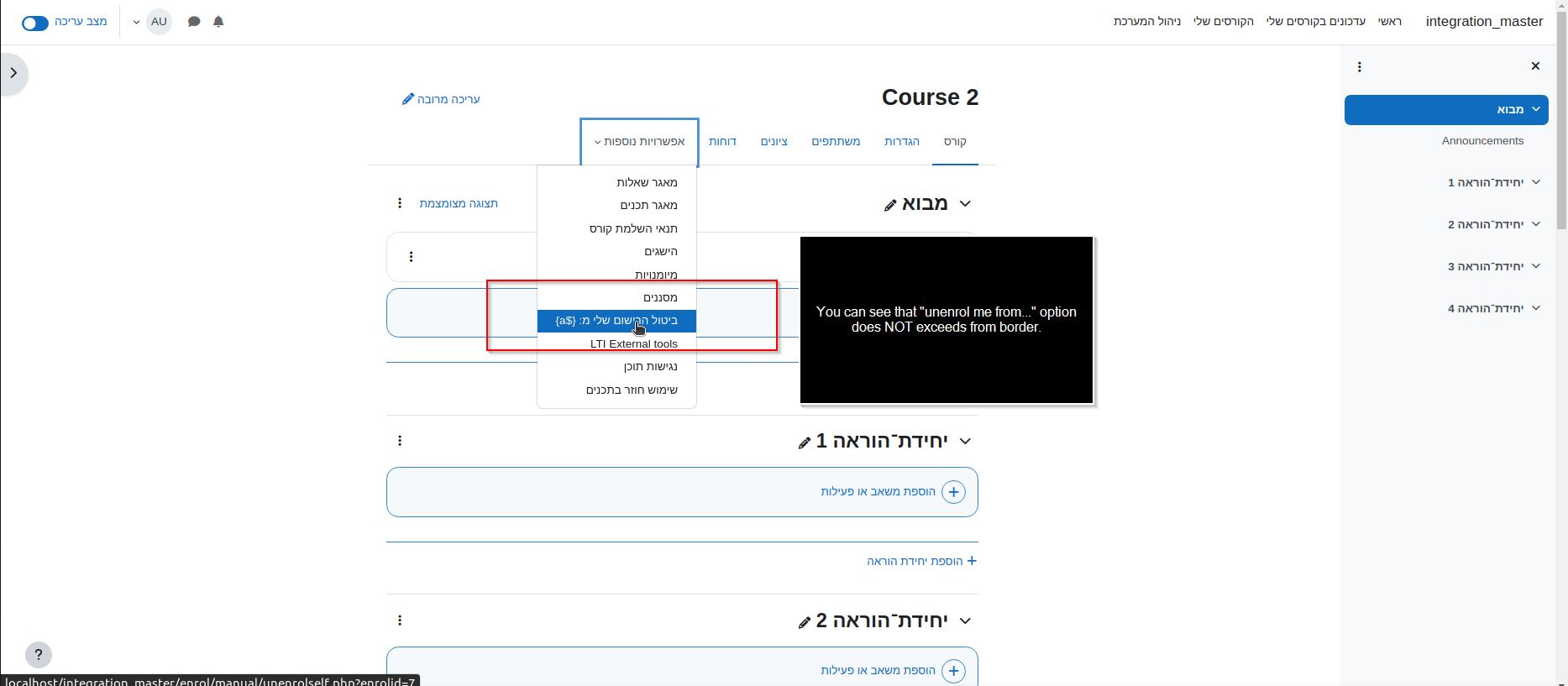Open Announcements in the course index
Viewport: 1568px width, 686px height.
1482,141
